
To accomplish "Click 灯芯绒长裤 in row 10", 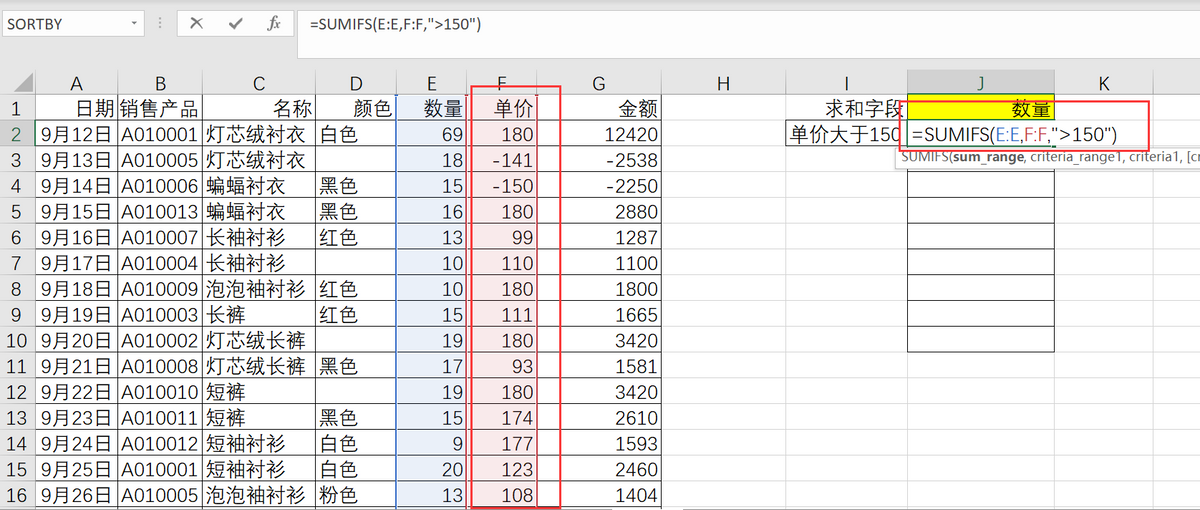I will (259, 340).
